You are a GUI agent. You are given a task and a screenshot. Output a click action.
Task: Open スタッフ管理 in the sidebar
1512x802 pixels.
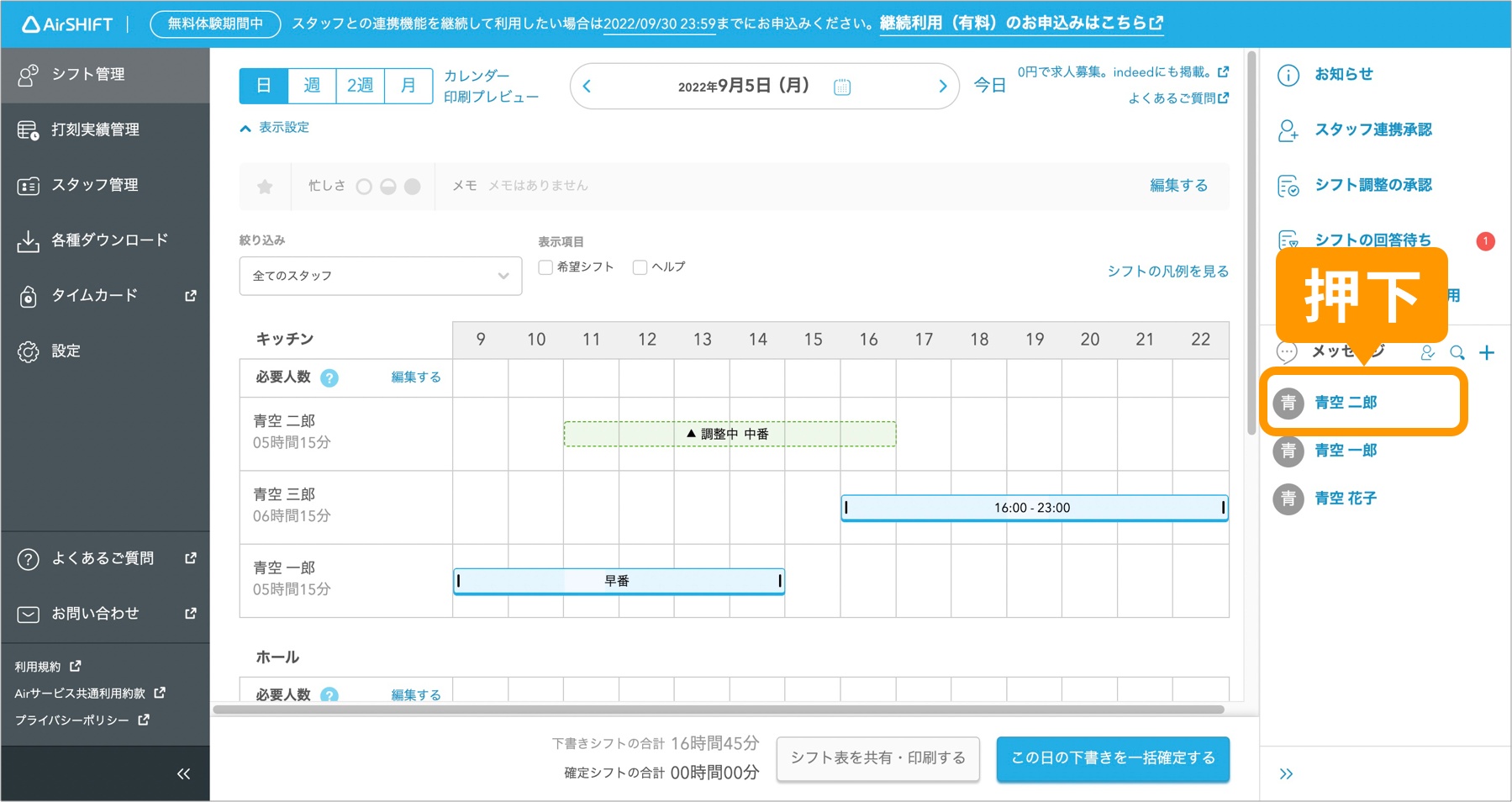(x=94, y=185)
